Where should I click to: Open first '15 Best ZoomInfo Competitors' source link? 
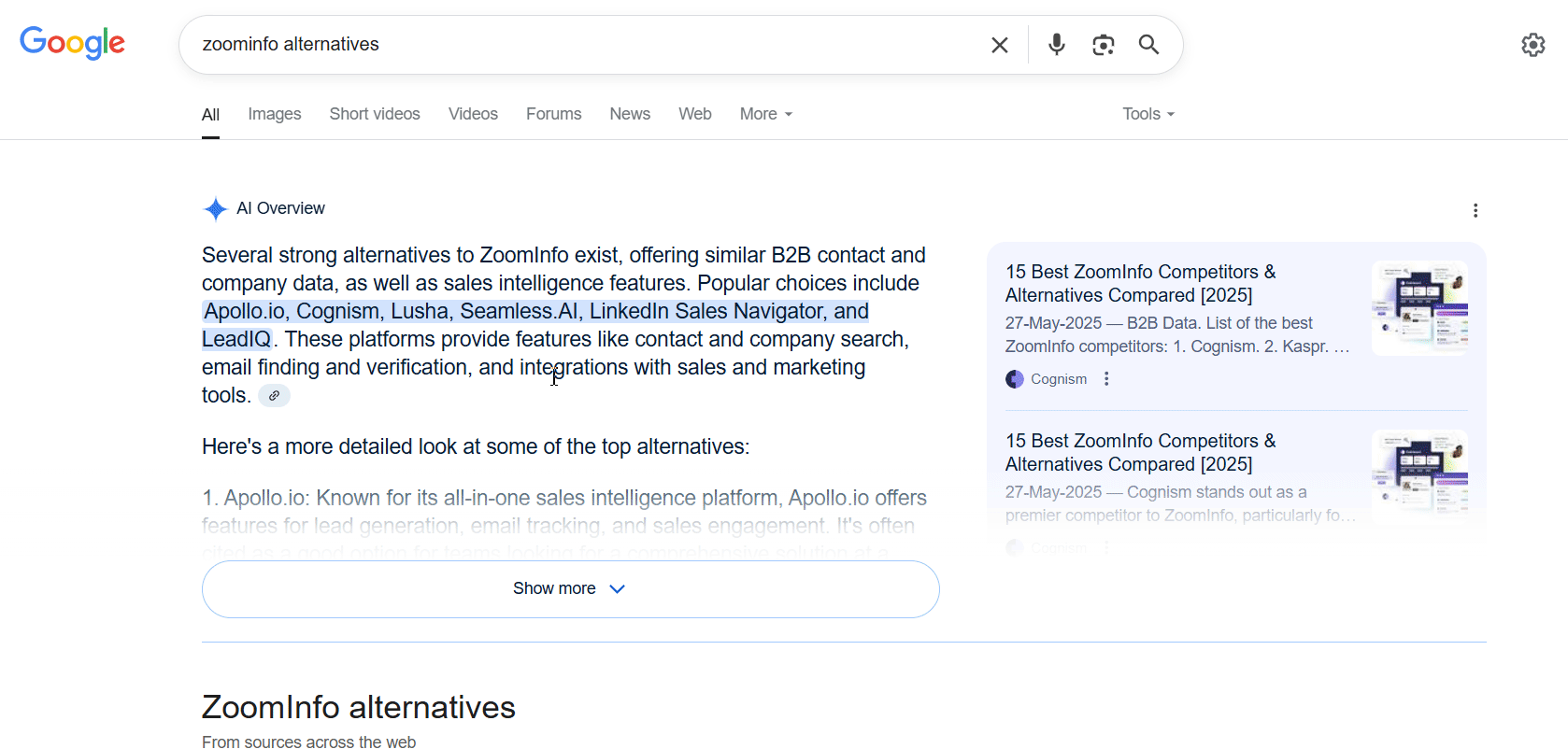click(x=1140, y=284)
